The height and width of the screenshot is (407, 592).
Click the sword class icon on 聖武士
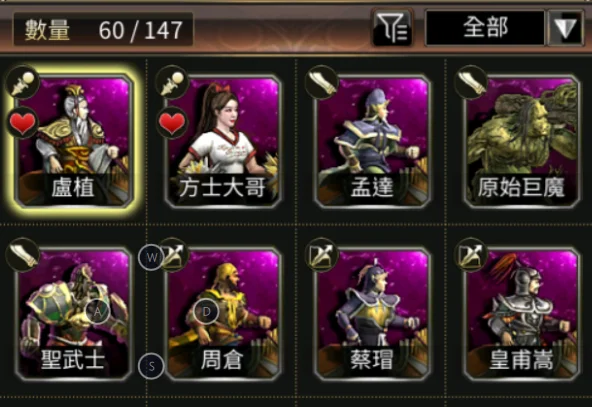coord(23,255)
